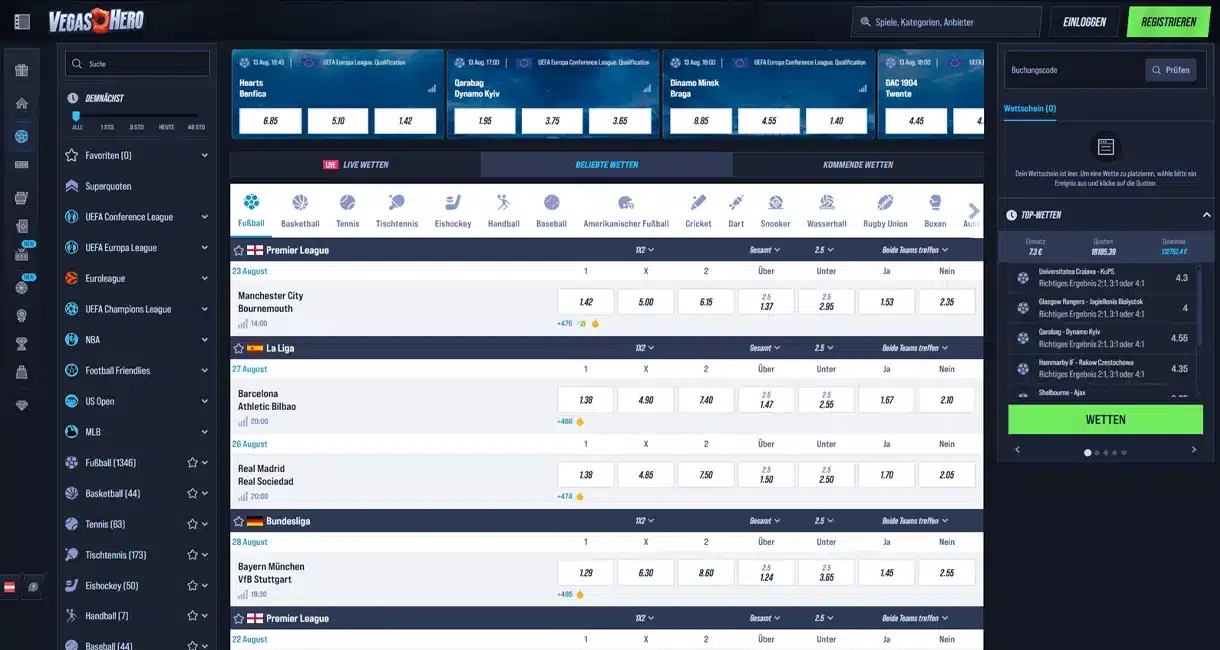Viewport: 1220px width, 650px height.
Task: Toggle favorite star for Basketball (44)
Action: coord(192,494)
